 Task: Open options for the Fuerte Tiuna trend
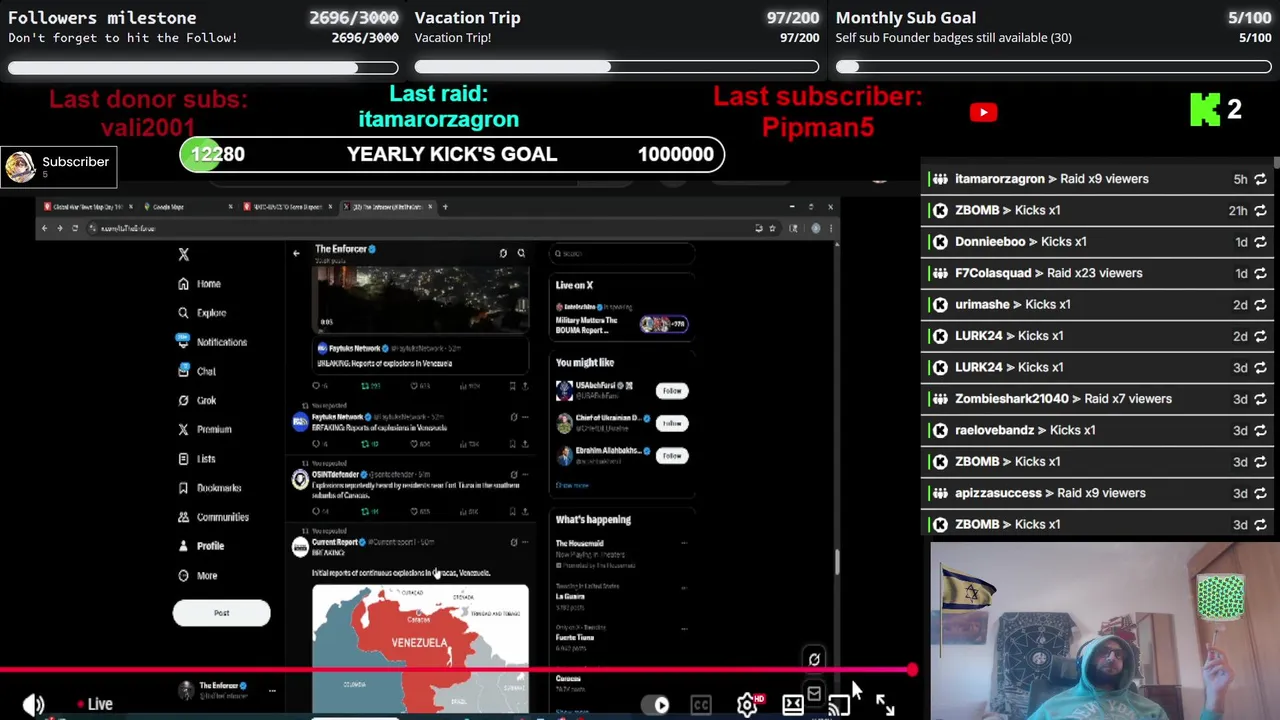tap(684, 629)
